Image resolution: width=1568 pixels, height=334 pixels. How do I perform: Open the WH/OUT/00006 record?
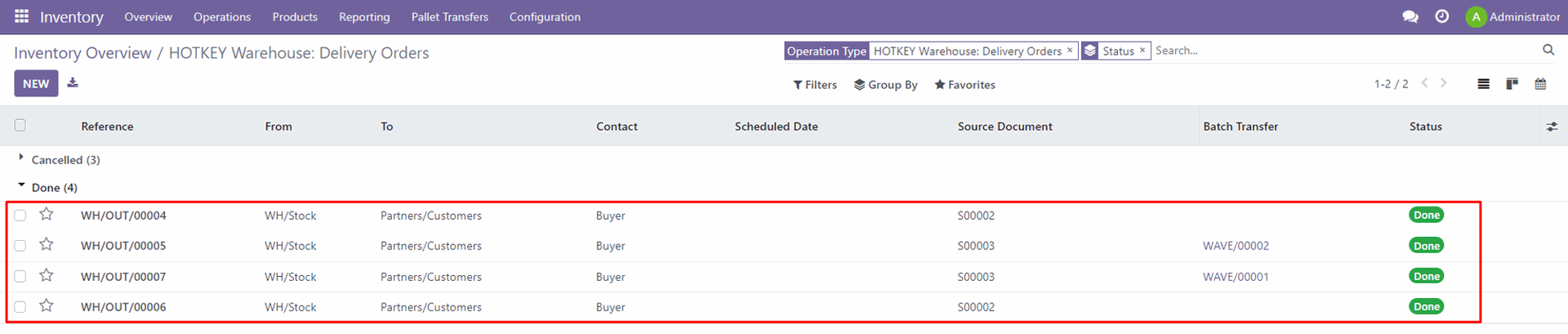(123, 307)
